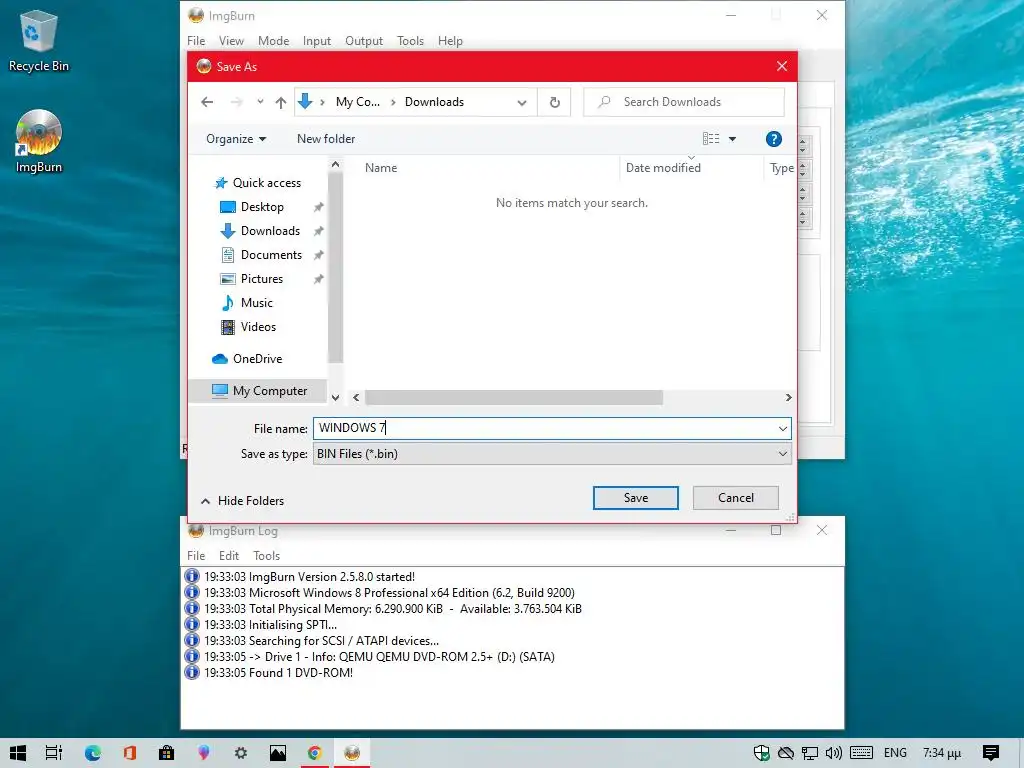This screenshot has height=768, width=1024.
Task: Click the forward arrow in Save As dialog
Action: point(236,102)
